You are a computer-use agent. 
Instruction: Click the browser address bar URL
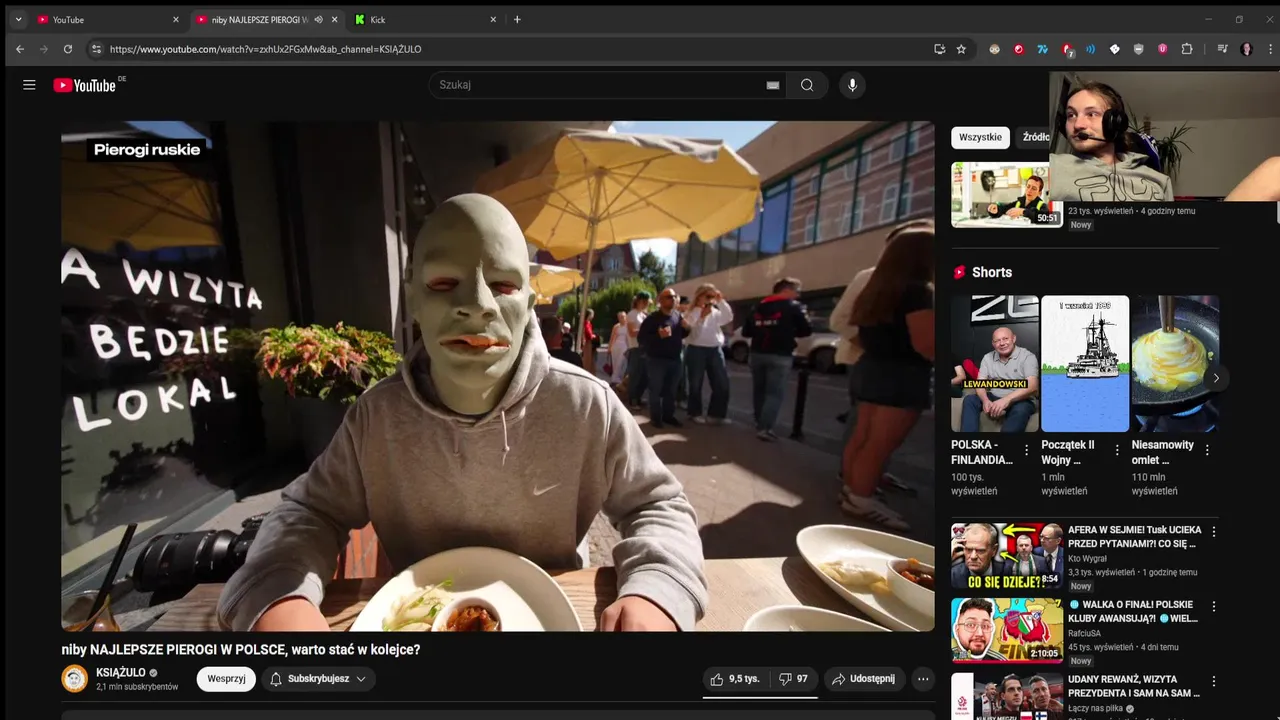[265, 49]
